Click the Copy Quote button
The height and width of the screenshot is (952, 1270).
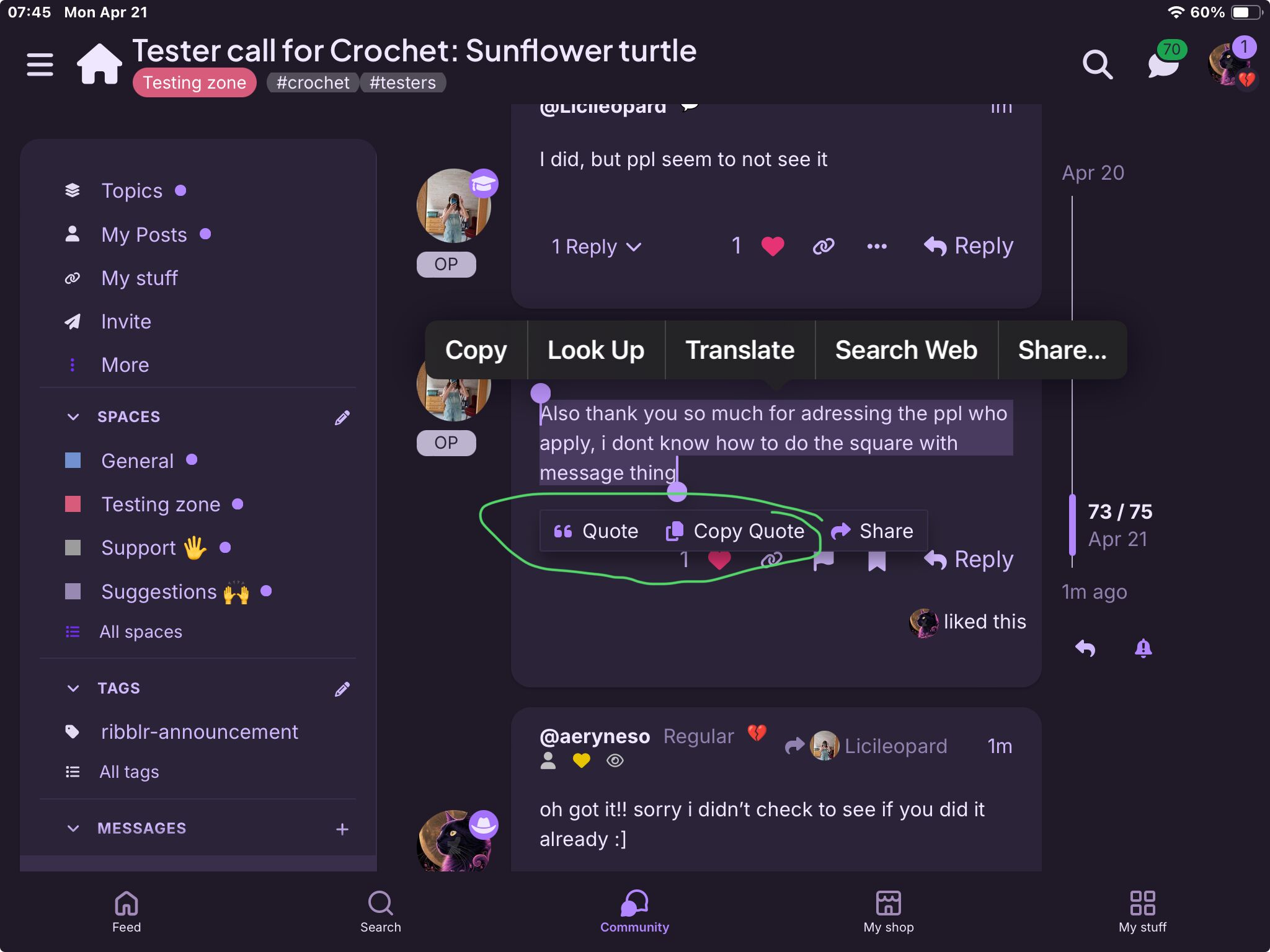point(735,531)
